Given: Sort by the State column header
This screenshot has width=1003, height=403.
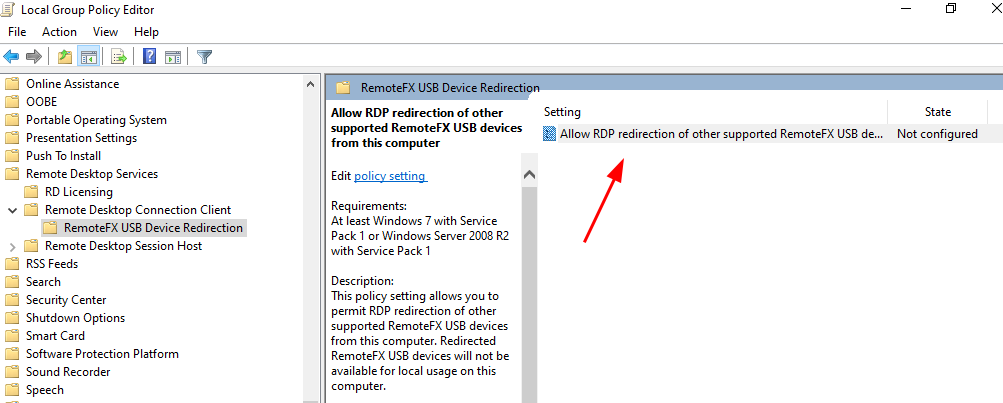Looking at the screenshot, I should pyautogui.click(x=937, y=112).
